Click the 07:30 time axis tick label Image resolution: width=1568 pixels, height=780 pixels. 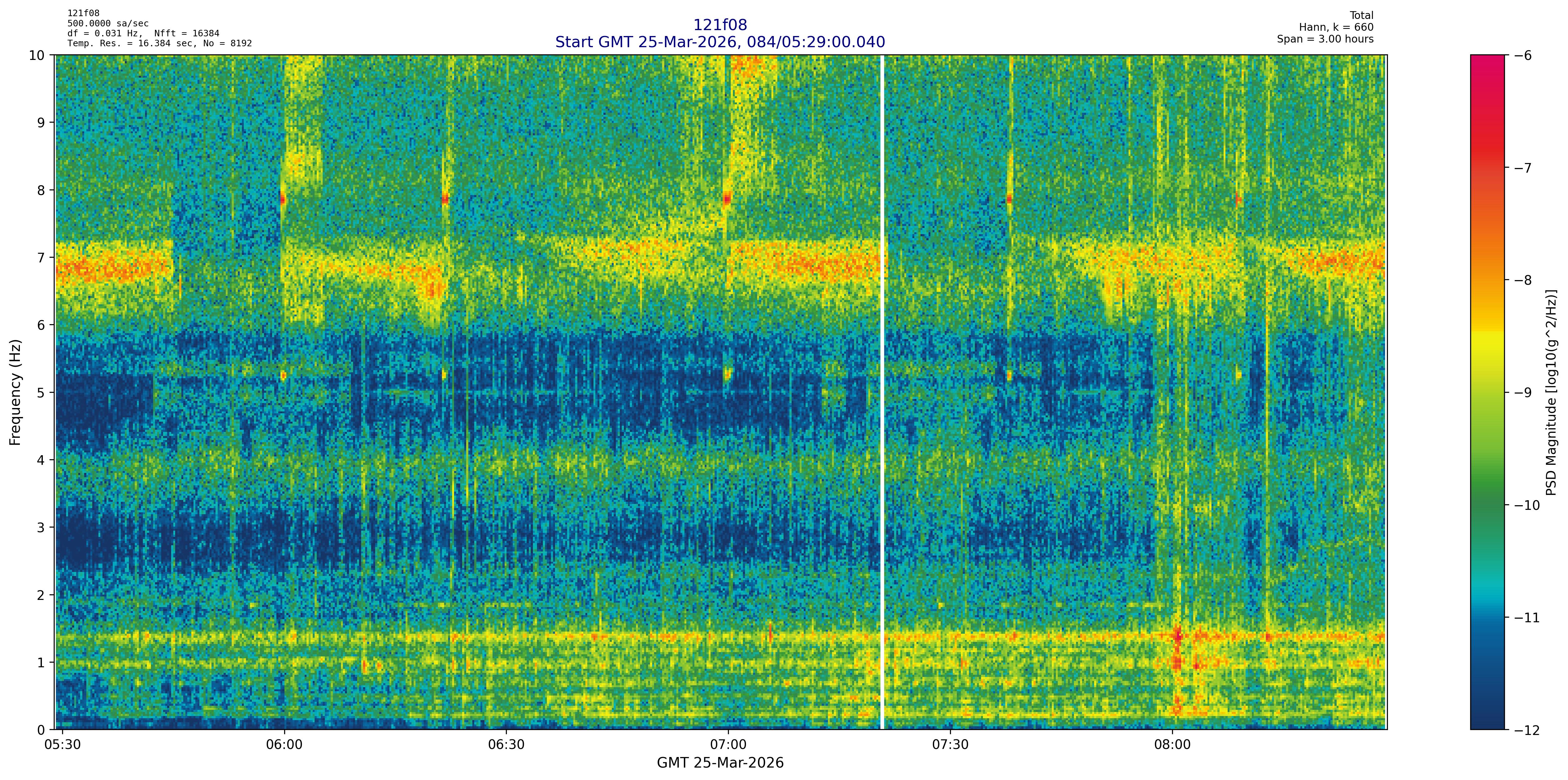pos(950,745)
